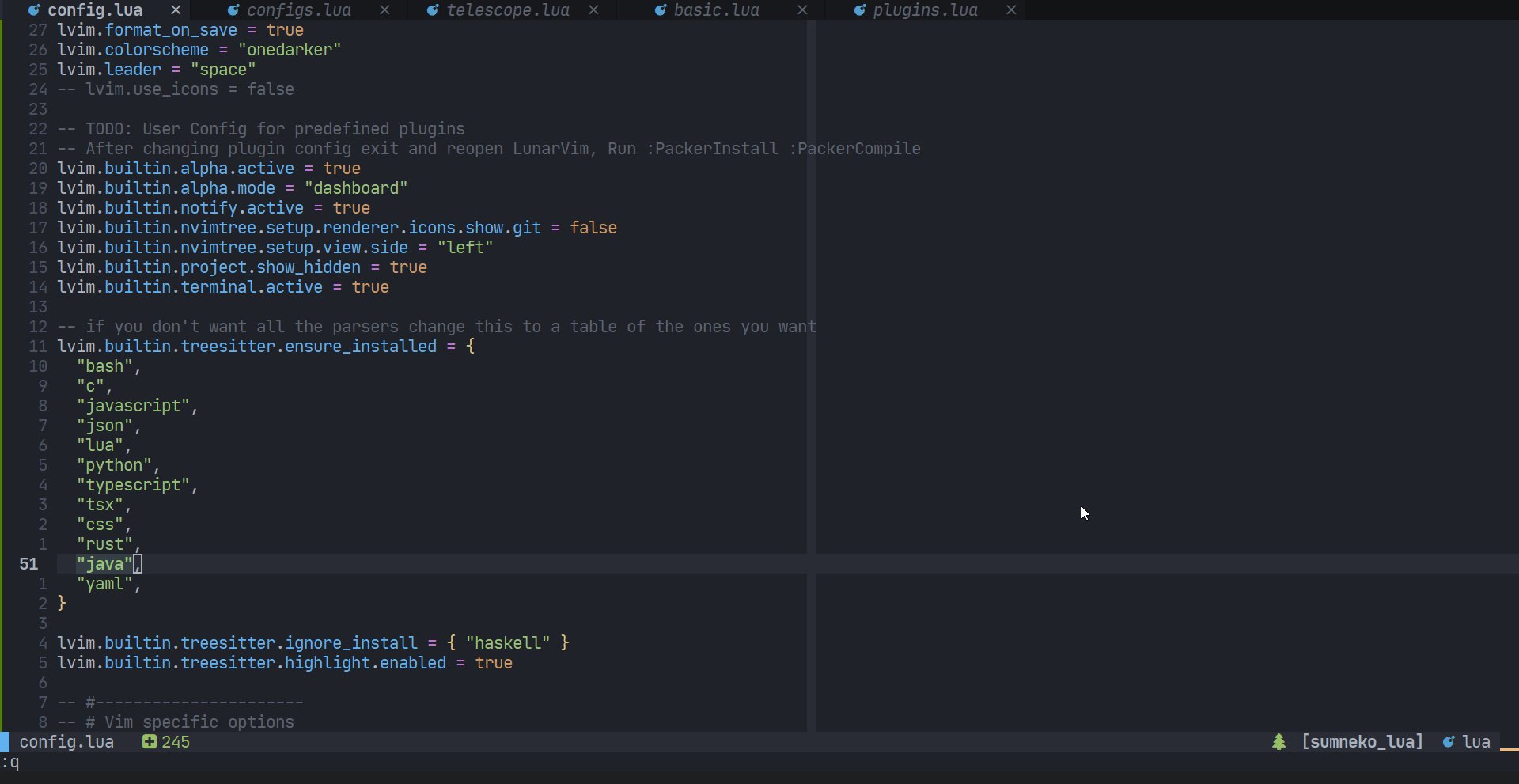Click the "javascript" parser entry
The image size is (1519, 784).
coord(133,406)
